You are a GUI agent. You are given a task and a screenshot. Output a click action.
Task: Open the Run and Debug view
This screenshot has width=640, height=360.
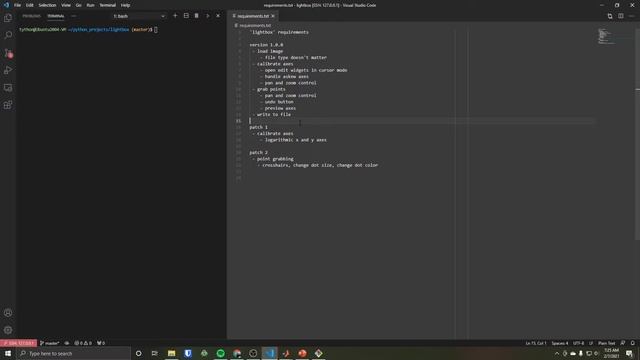(8, 70)
